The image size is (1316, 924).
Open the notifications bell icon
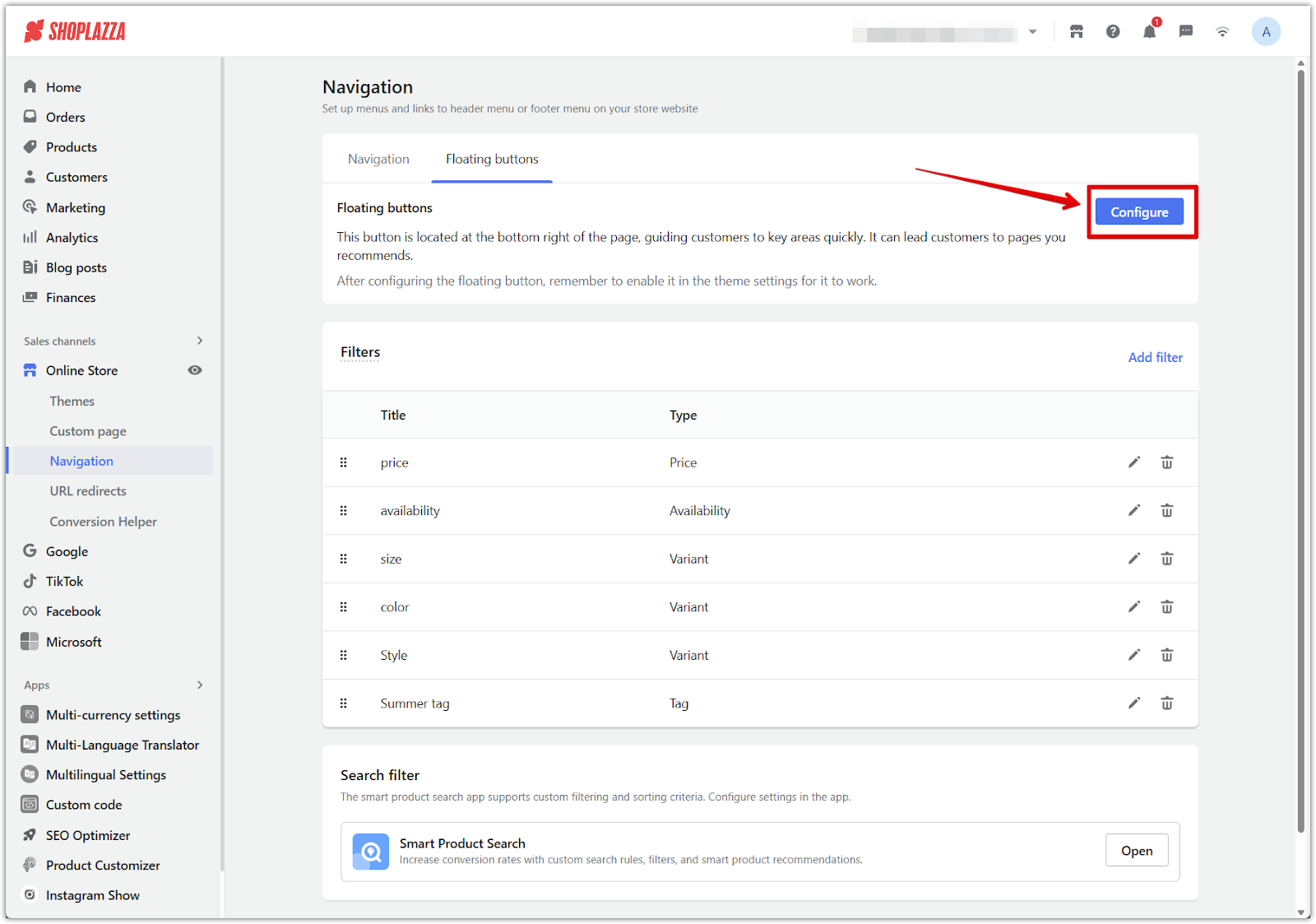[x=1149, y=32]
